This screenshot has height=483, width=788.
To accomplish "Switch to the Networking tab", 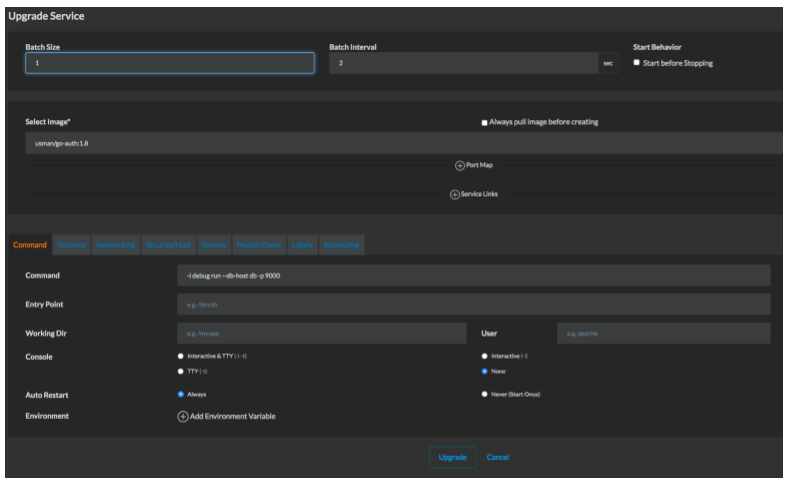I will (116, 245).
